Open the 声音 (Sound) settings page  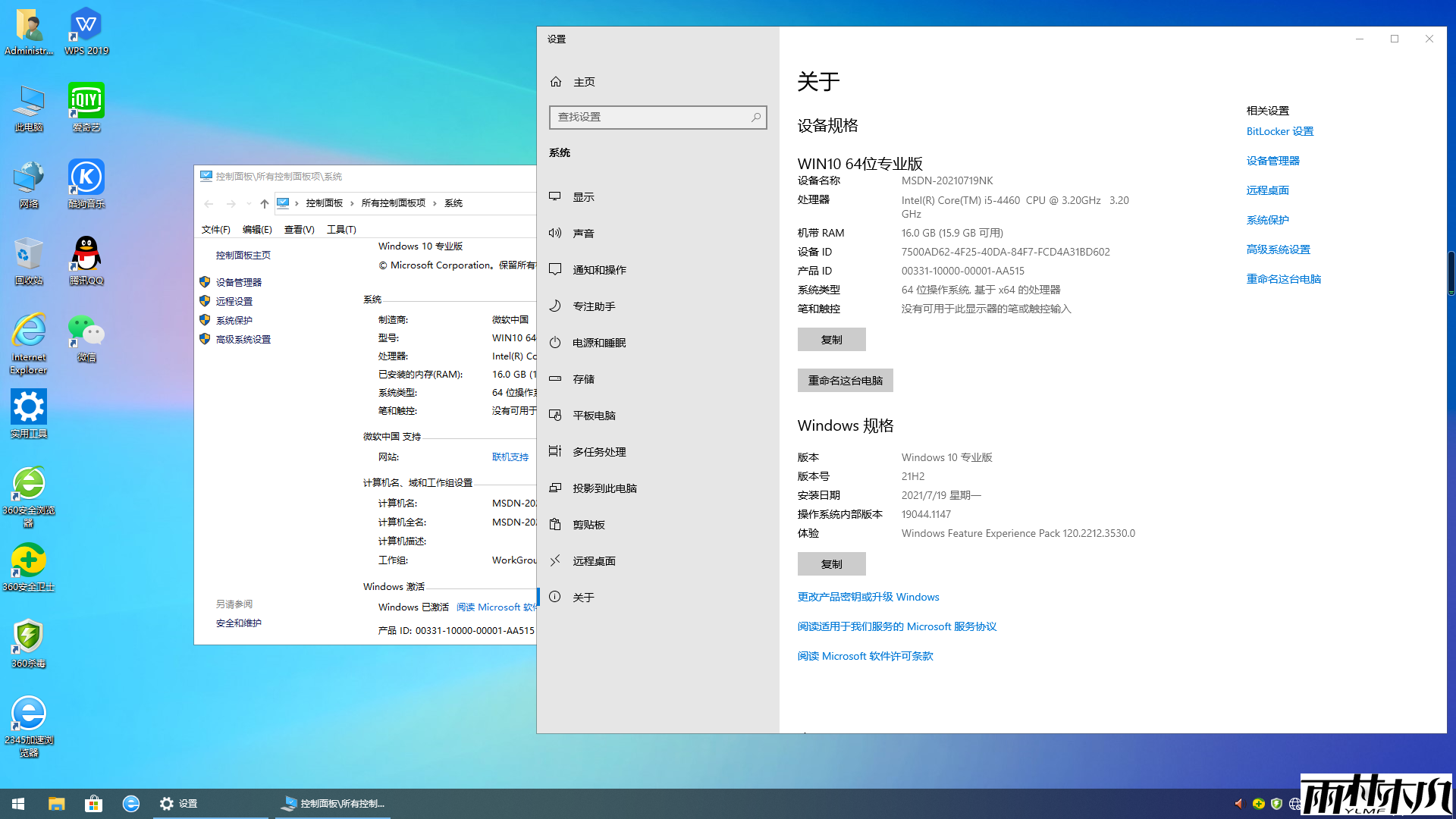pyautogui.click(x=584, y=233)
